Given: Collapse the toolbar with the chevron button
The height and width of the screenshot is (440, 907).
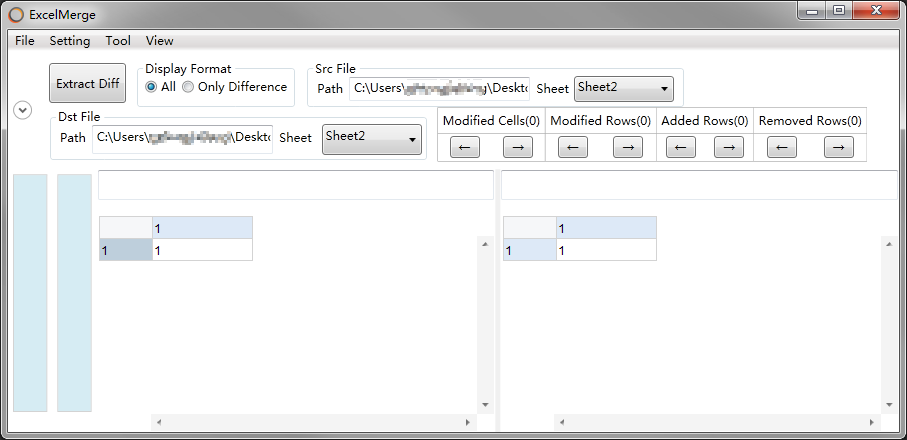Looking at the screenshot, I should [23, 110].
